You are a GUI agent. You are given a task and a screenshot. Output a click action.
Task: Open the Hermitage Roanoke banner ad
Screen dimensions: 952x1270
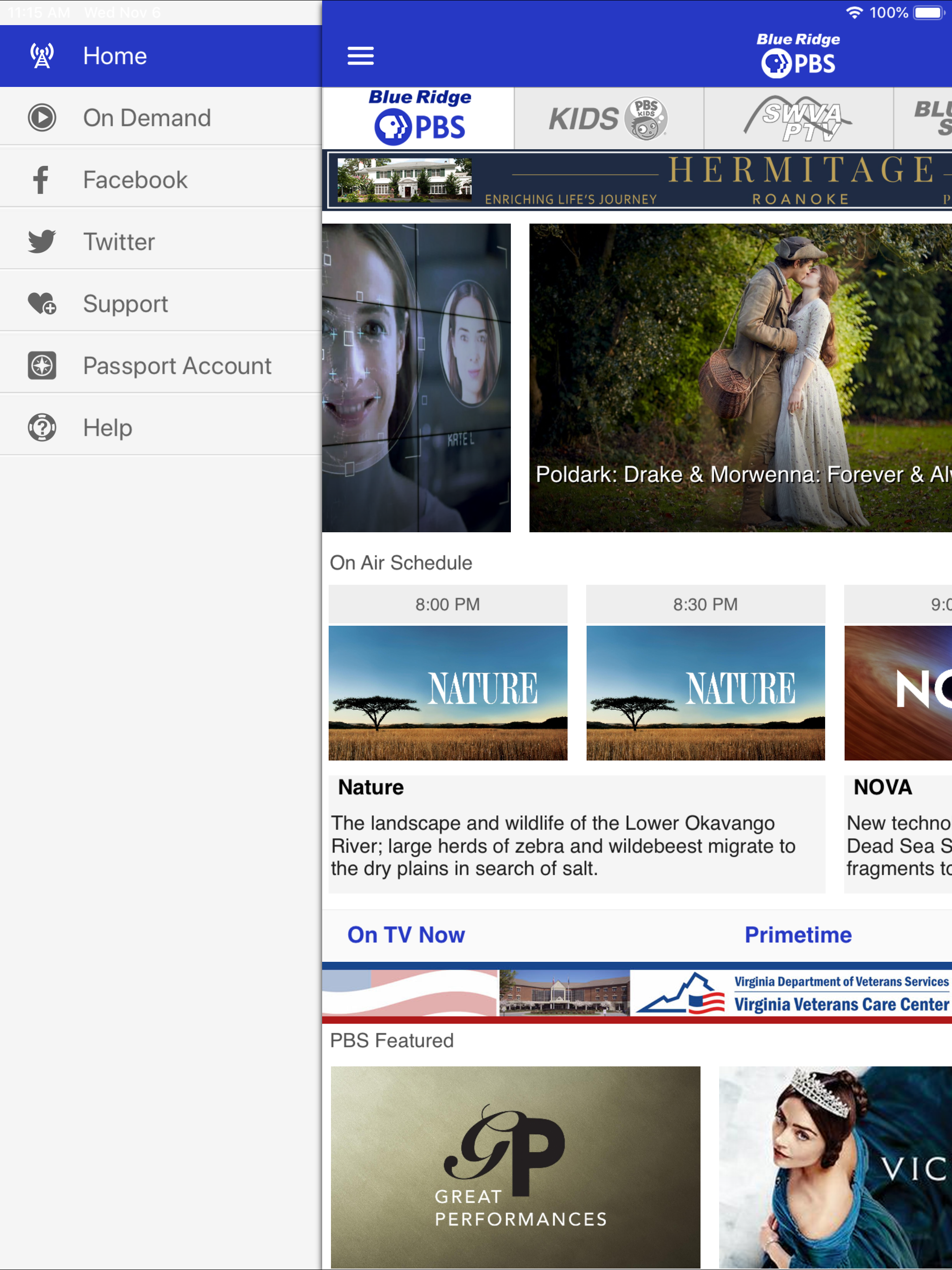click(x=640, y=180)
